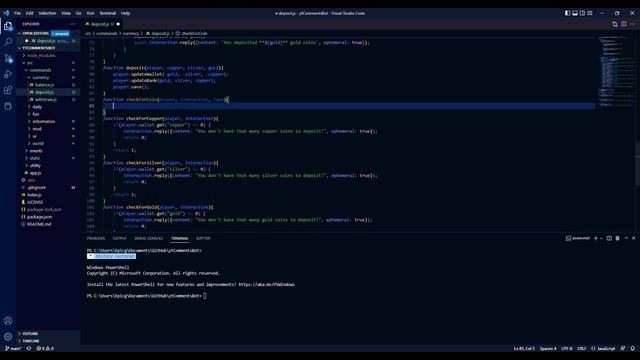This screenshot has width=640, height=360.
Task: Open the Selection menu
Action: 47,13
